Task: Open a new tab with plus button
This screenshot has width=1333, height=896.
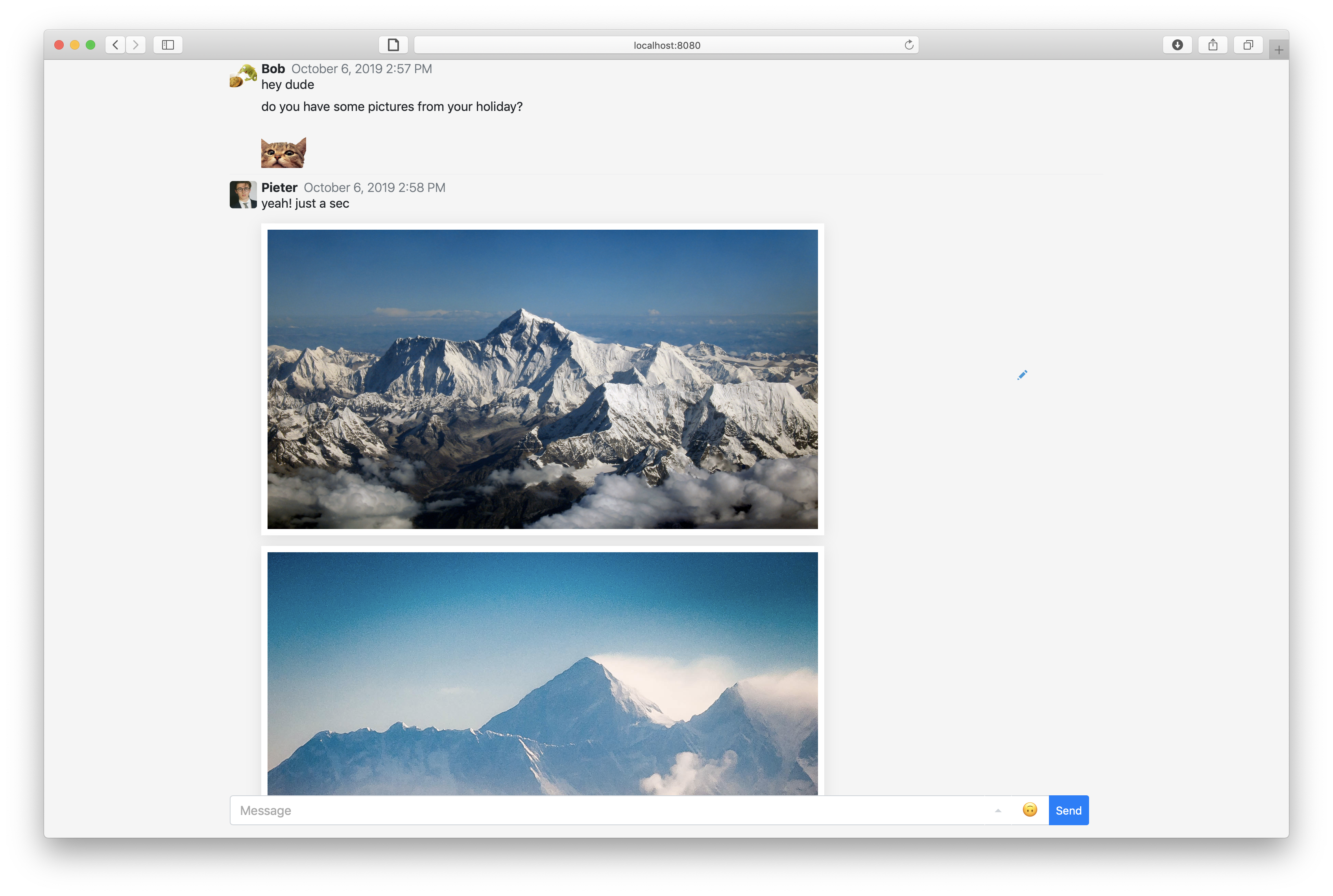Action: pyautogui.click(x=1279, y=50)
